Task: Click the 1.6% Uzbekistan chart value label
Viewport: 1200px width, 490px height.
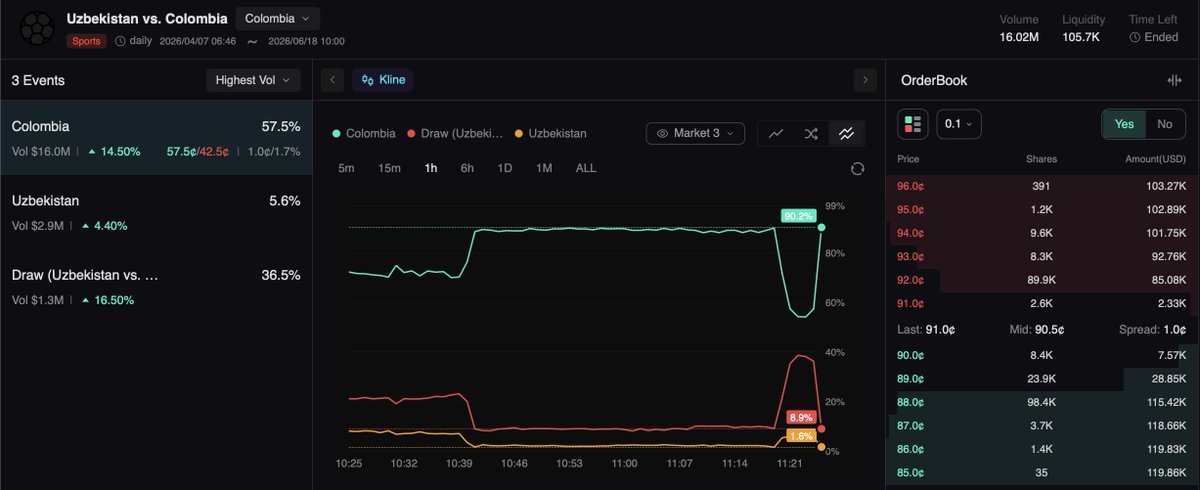Action: coord(800,436)
